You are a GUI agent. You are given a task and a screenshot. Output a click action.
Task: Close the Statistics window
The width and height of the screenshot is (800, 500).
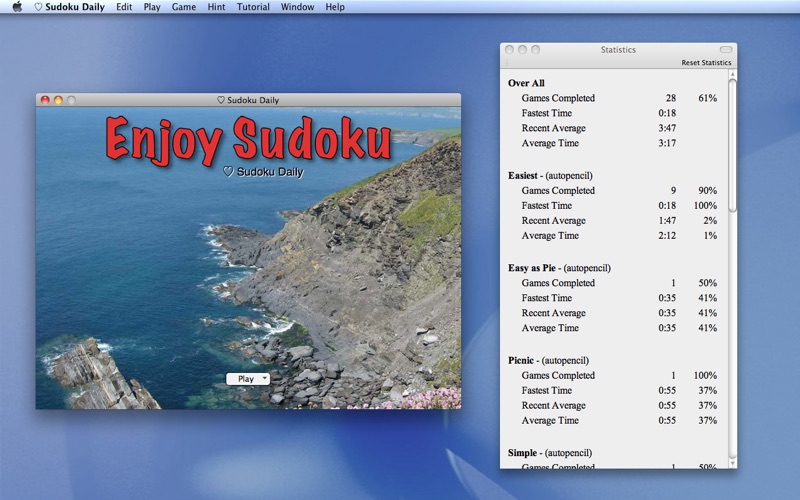509,49
